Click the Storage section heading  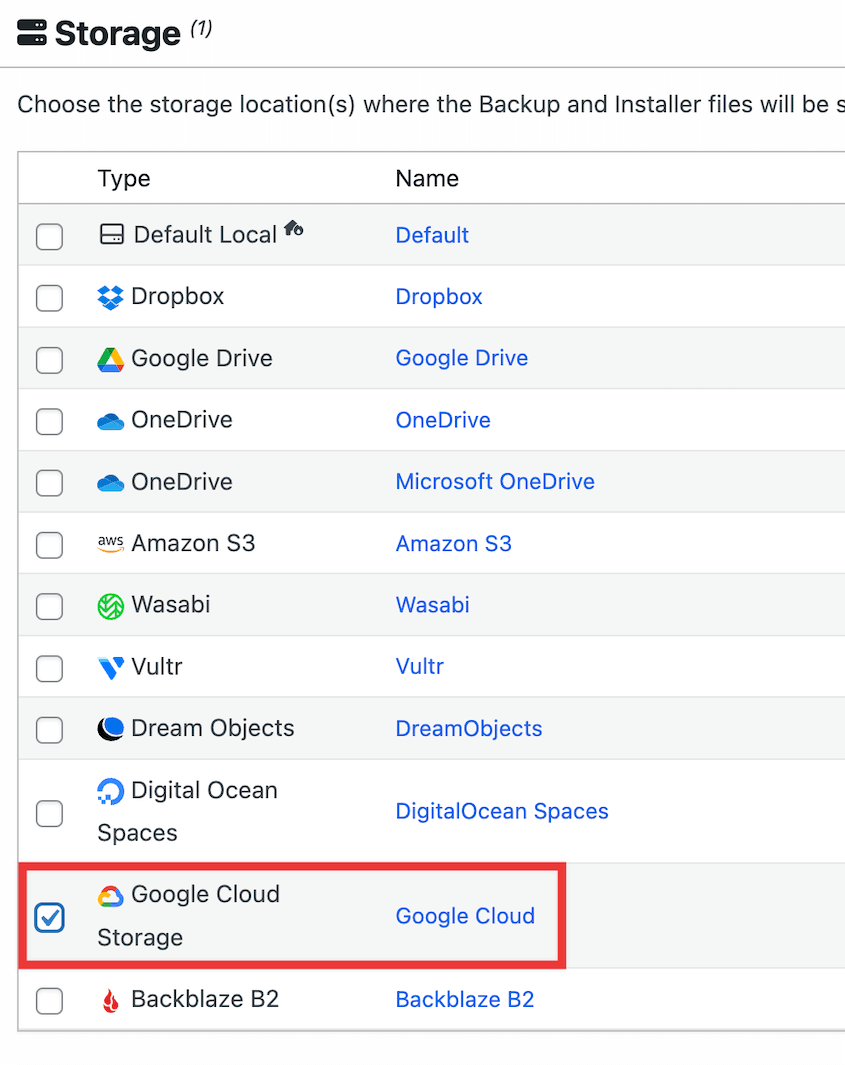[118, 33]
